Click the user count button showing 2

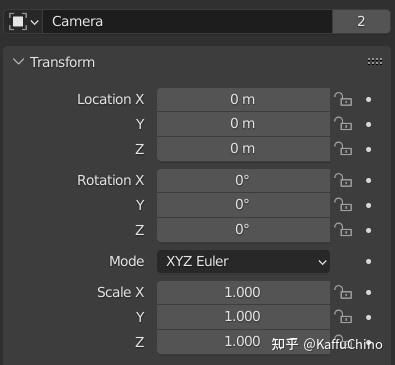361,22
